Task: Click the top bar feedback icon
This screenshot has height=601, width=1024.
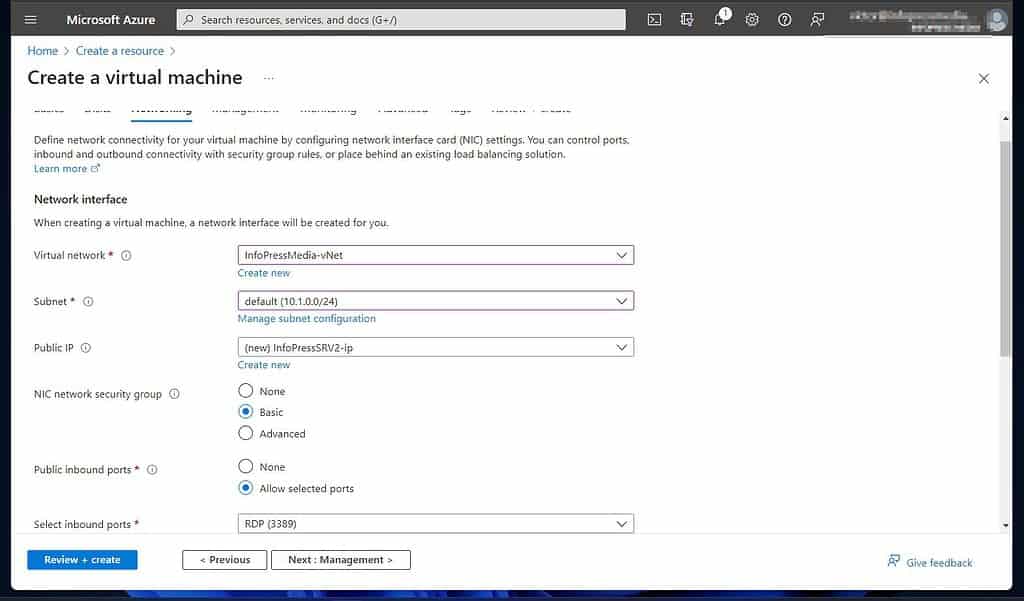Action: click(817, 20)
